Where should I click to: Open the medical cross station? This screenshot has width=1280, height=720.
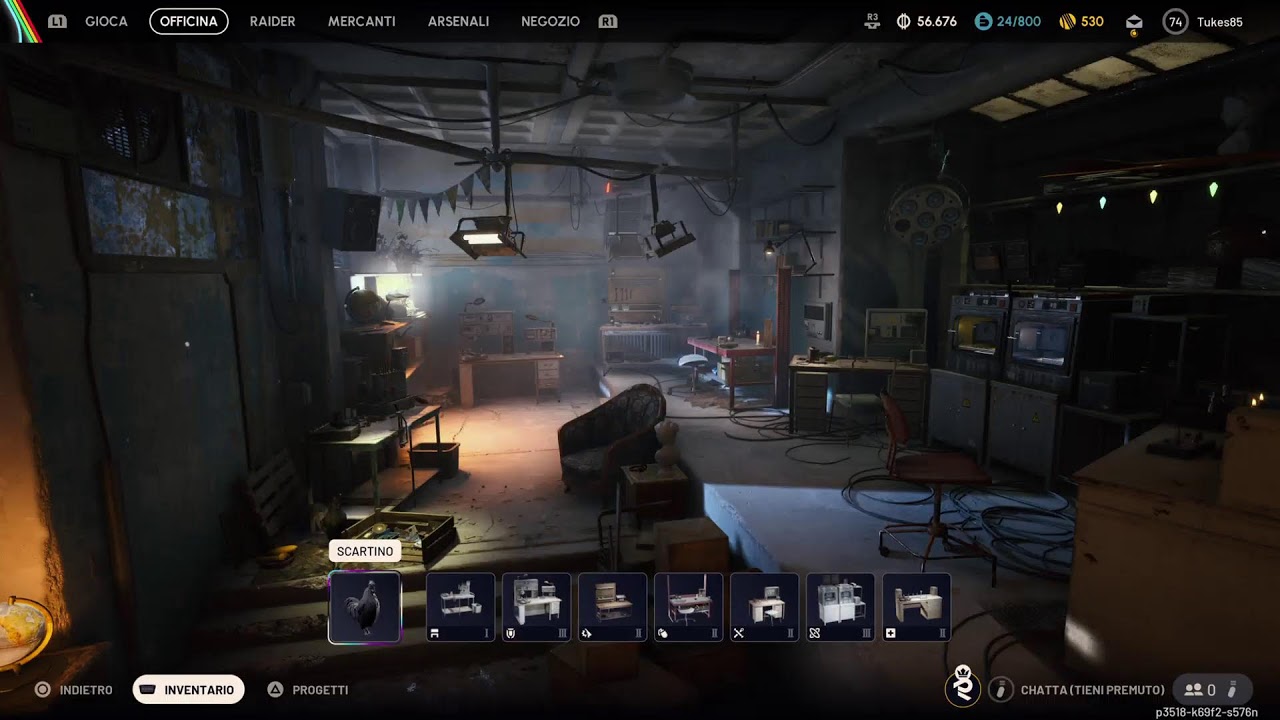(x=917, y=607)
